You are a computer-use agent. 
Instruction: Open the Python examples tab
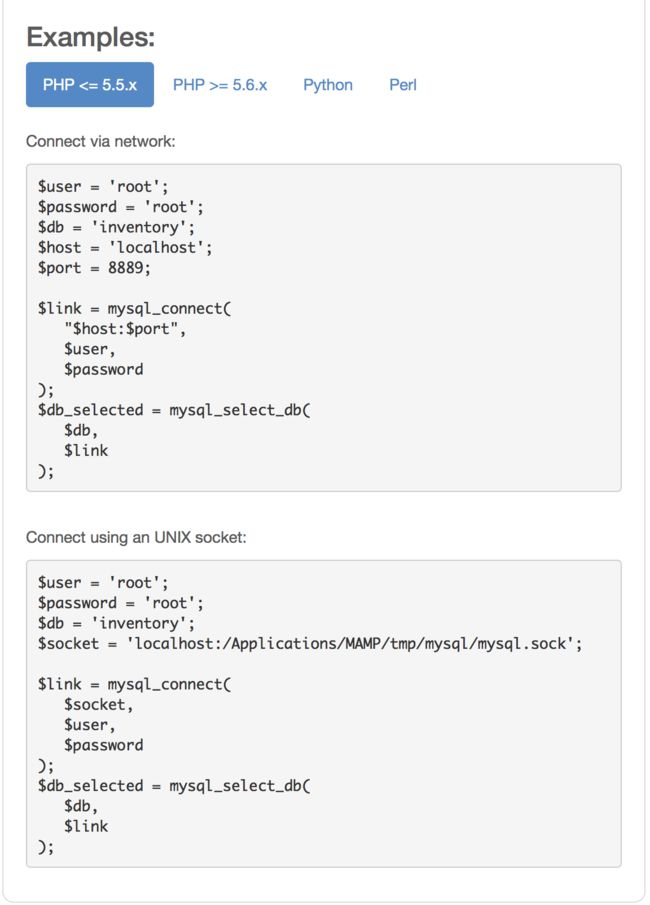[328, 85]
